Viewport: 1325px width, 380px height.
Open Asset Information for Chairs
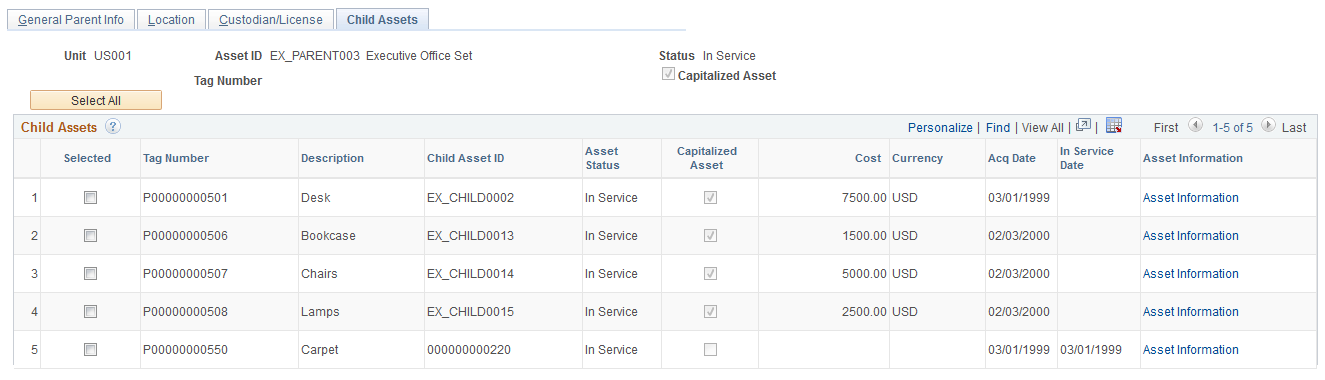(1190, 274)
